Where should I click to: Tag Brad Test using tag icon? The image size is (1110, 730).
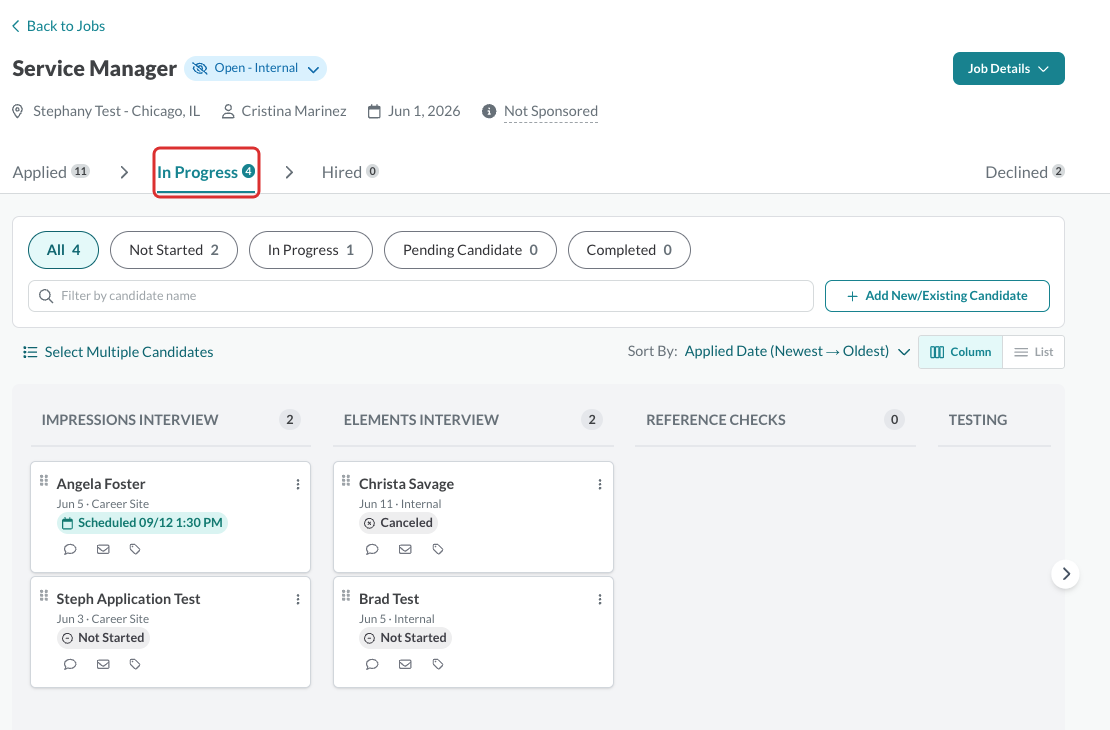[437, 664]
